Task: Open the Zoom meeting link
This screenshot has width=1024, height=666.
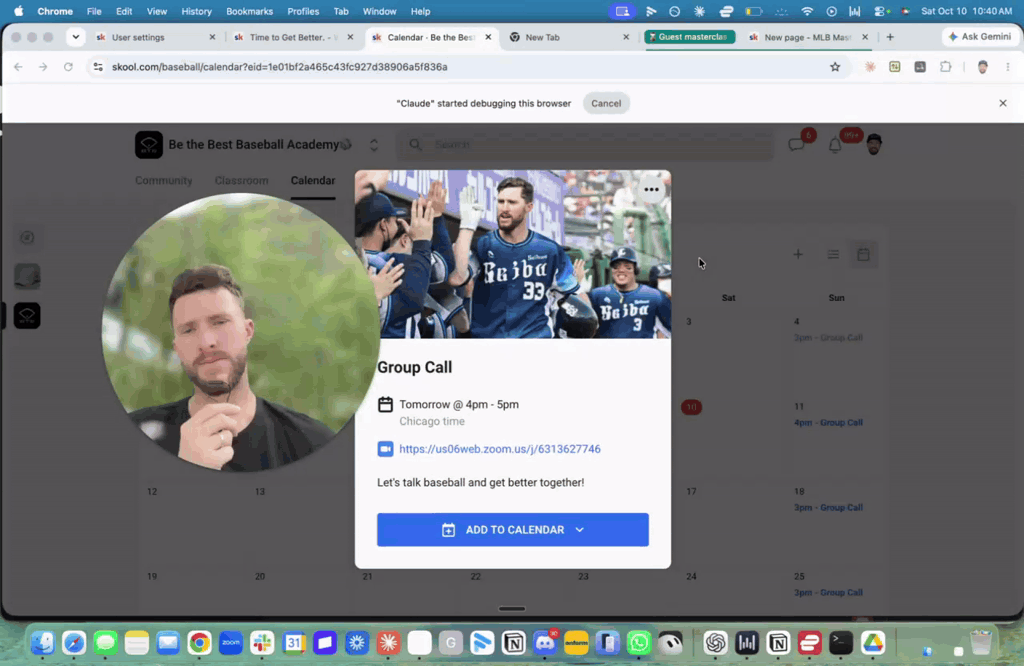Action: pyautogui.click(x=500, y=449)
